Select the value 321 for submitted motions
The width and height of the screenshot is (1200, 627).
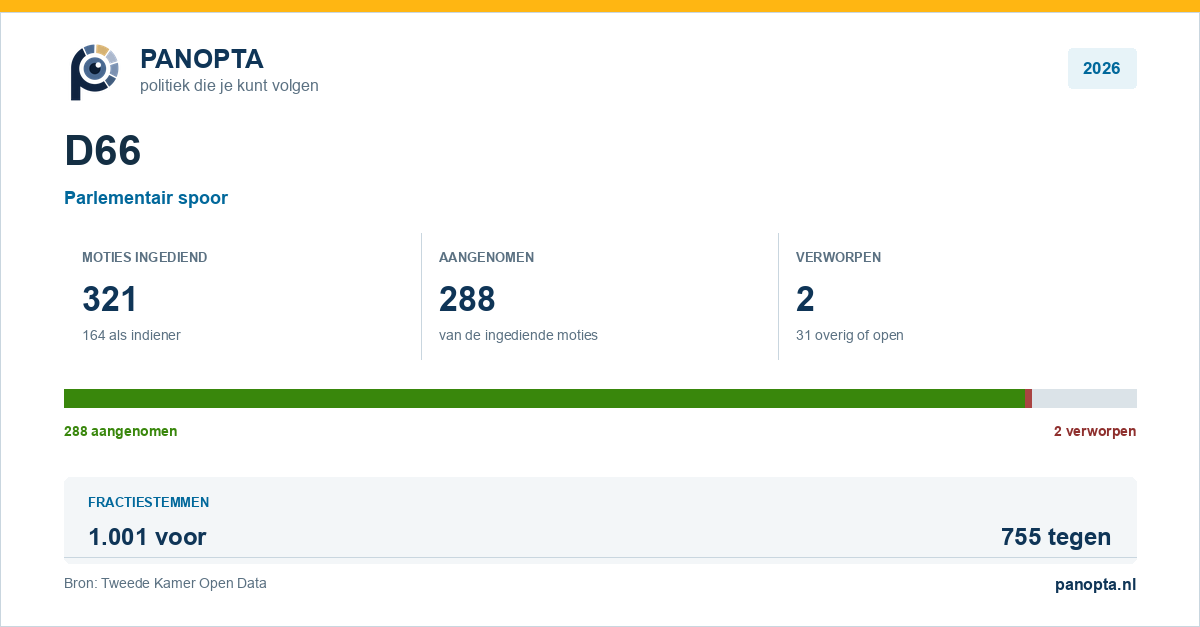(x=109, y=299)
